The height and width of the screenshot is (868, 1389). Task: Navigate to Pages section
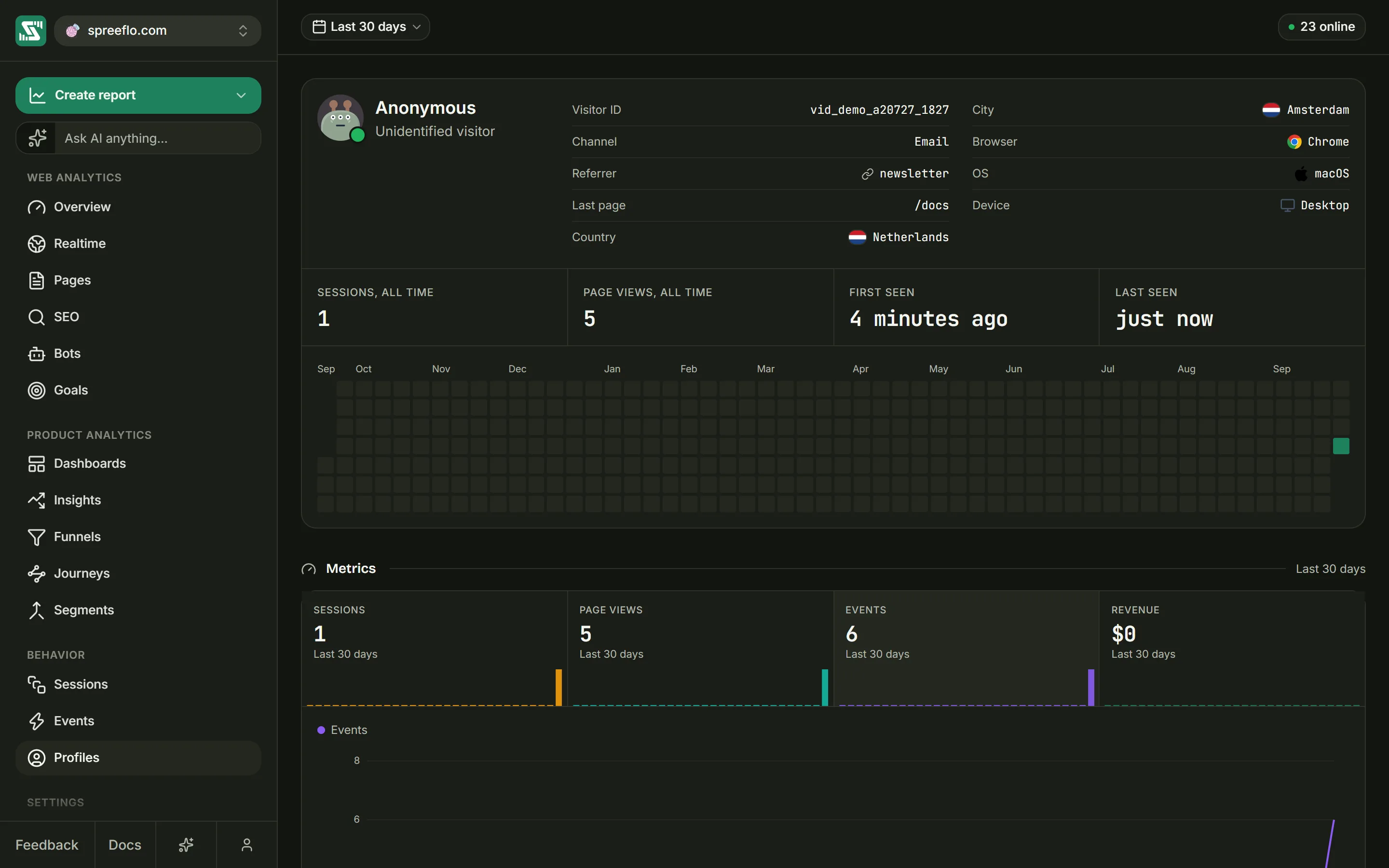(x=138, y=280)
